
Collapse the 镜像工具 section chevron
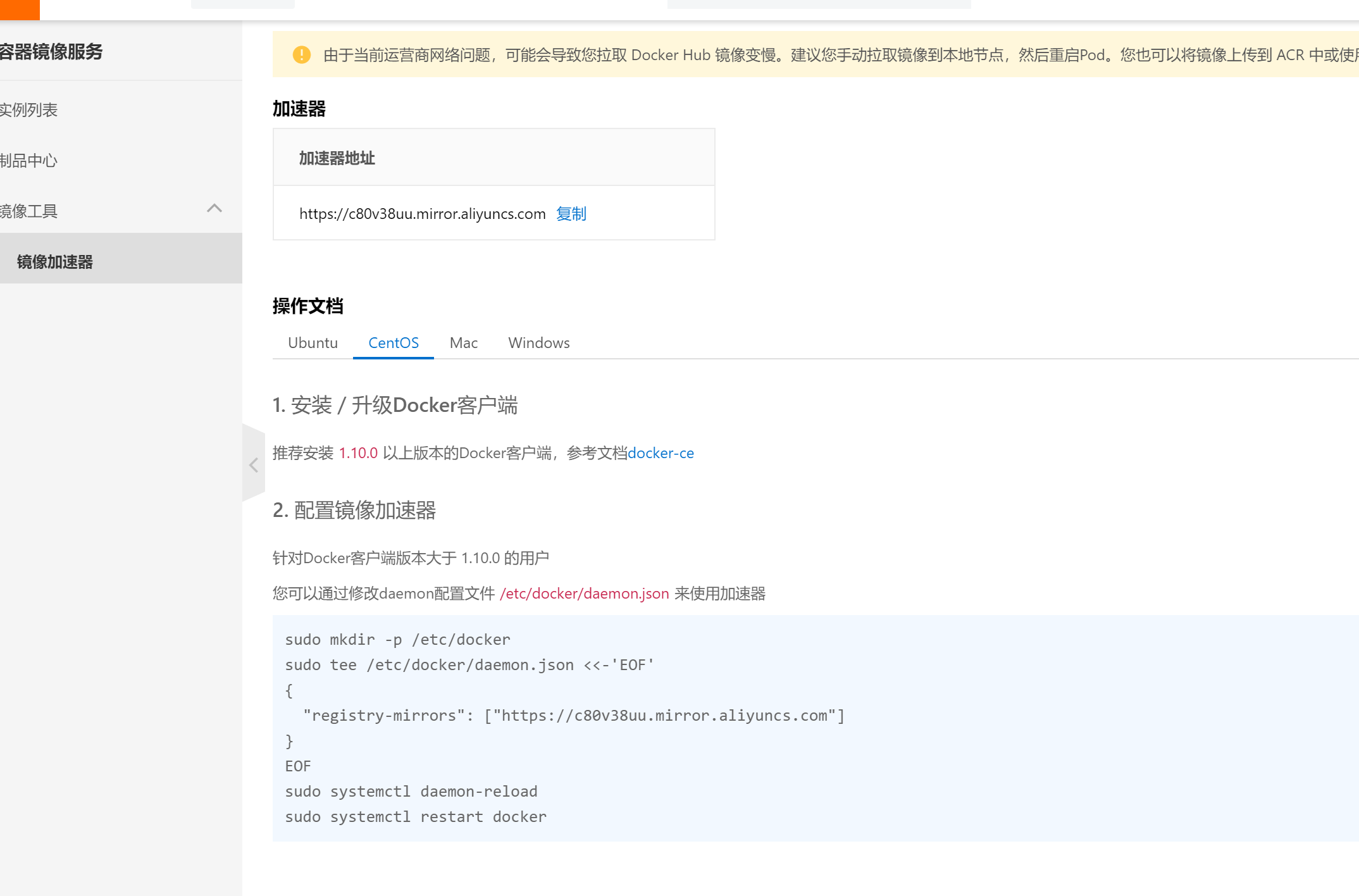(x=214, y=209)
